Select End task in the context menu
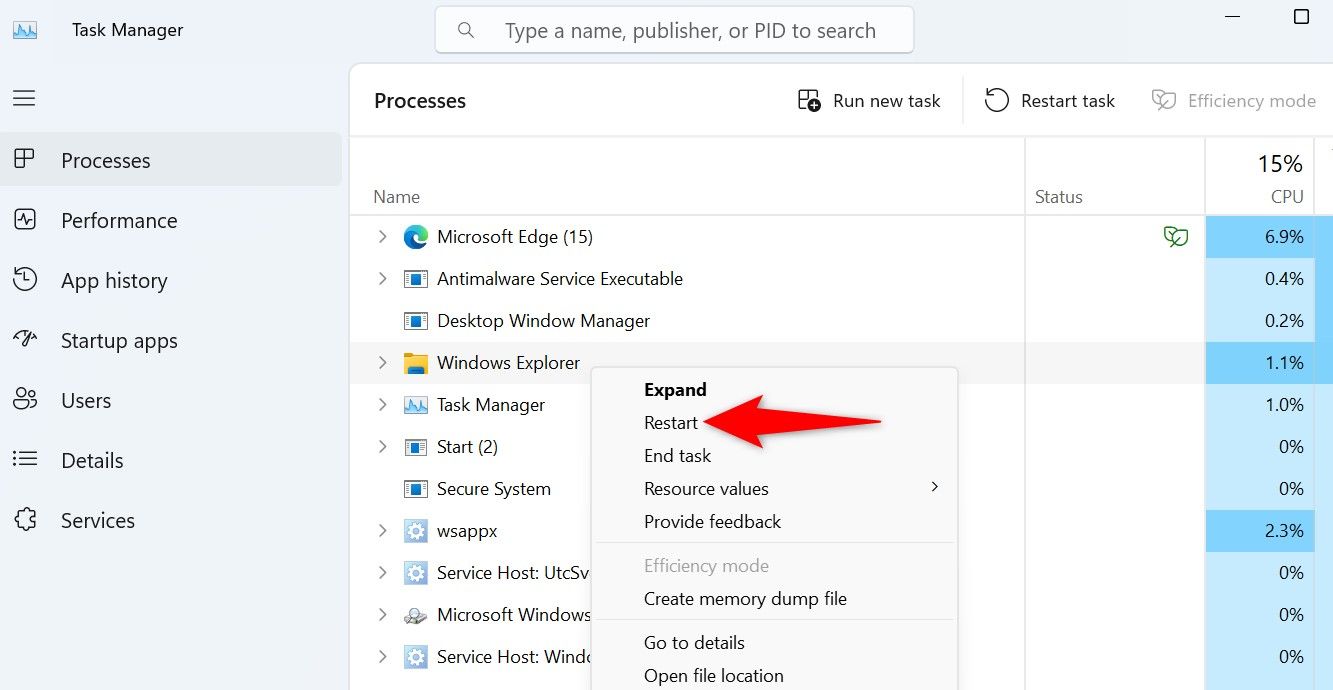The width and height of the screenshot is (1333, 690). [677, 456]
